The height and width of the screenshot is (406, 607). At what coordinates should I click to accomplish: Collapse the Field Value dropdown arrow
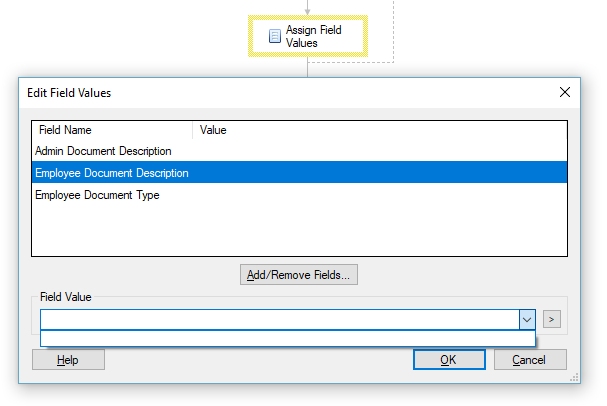tap(527, 320)
